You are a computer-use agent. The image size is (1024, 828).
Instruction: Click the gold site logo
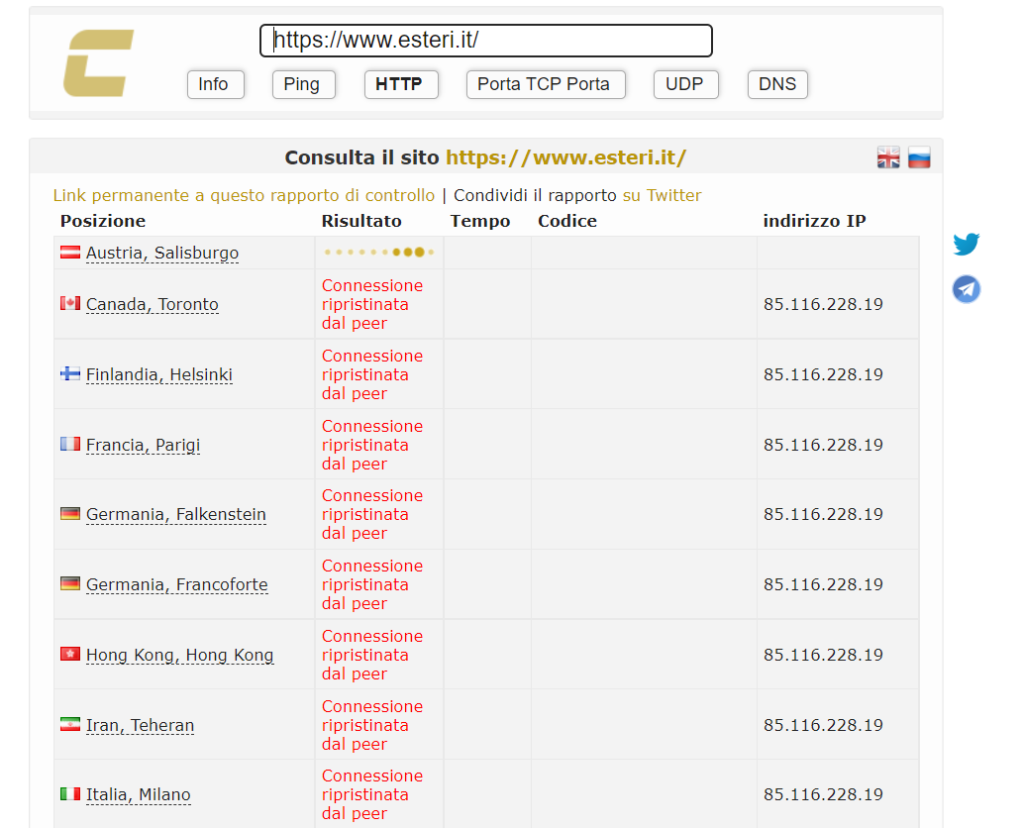(x=98, y=63)
